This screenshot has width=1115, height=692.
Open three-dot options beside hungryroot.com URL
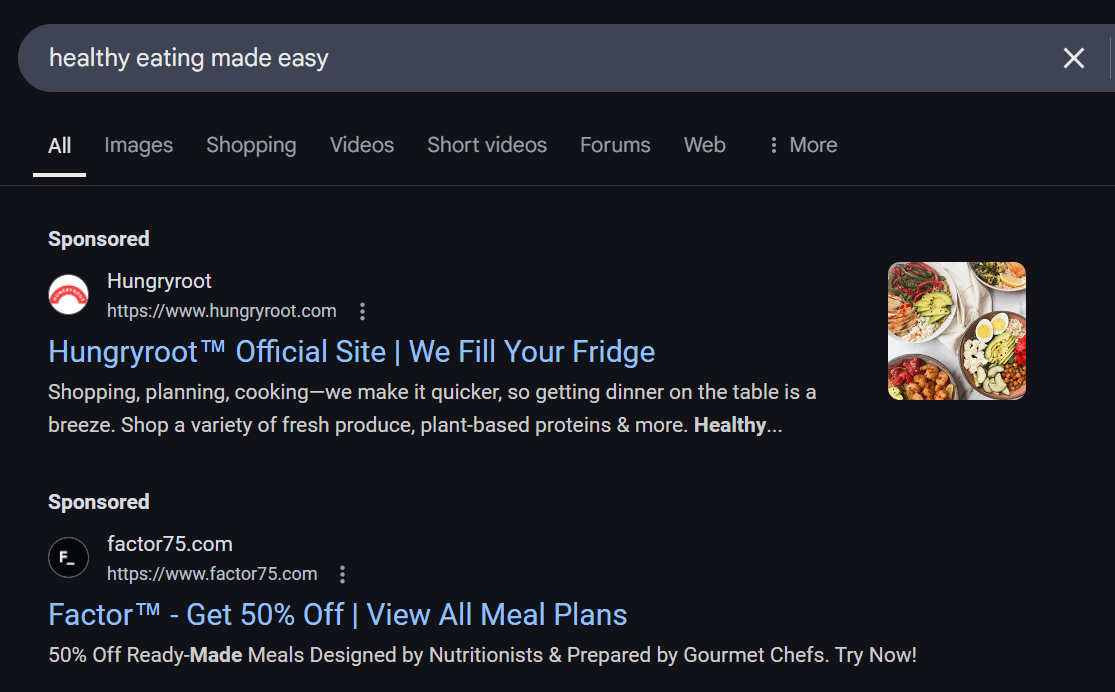(x=363, y=311)
